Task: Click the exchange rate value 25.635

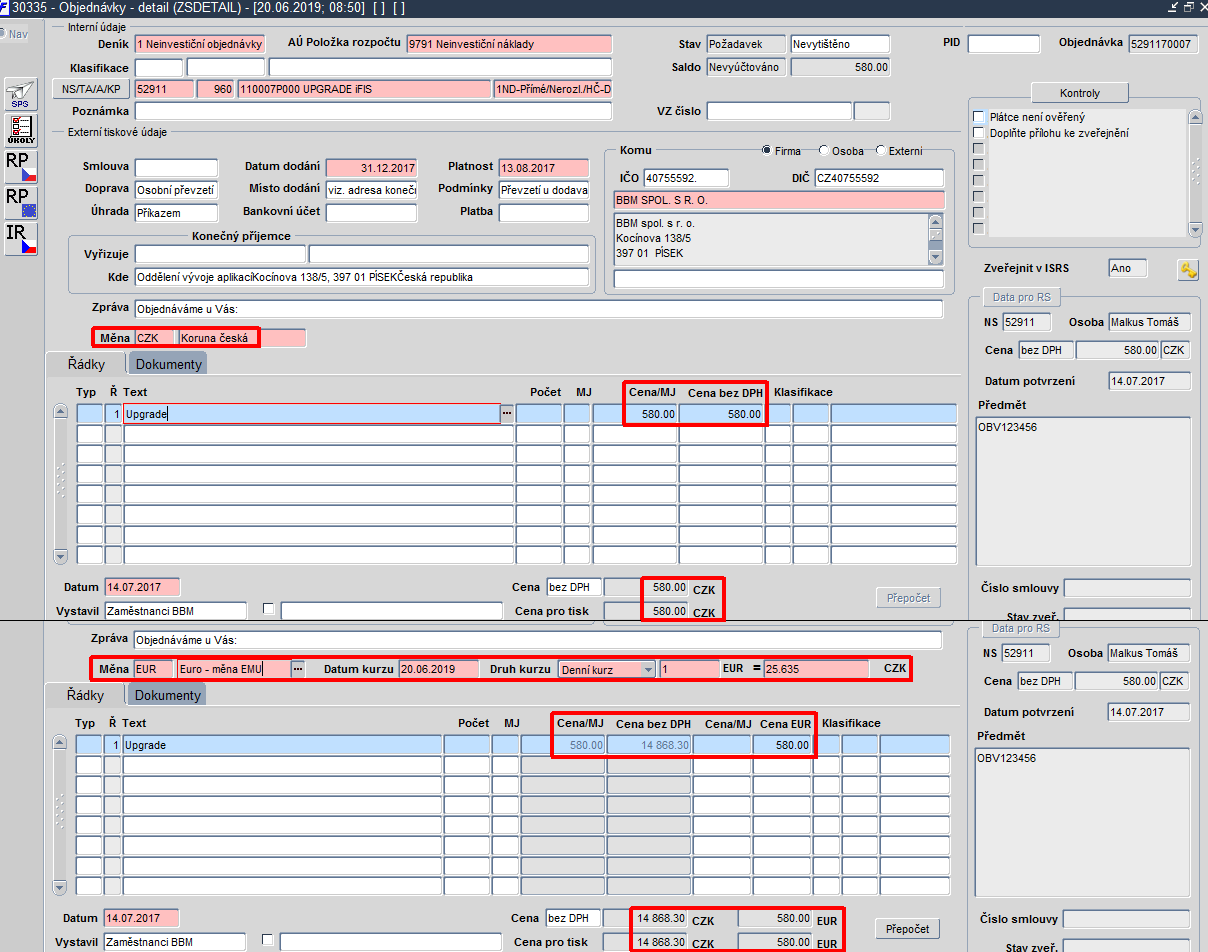Action: click(816, 669)
